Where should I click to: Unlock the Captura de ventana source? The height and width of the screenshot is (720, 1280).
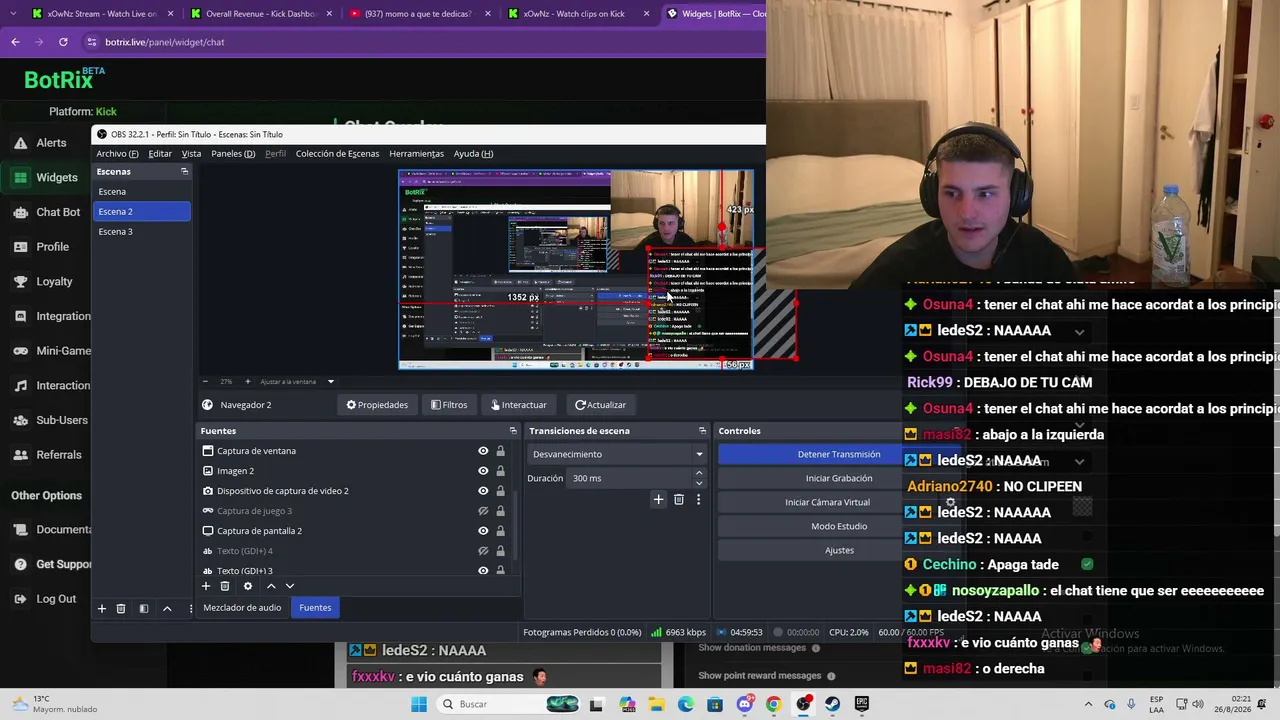[500, 451]
